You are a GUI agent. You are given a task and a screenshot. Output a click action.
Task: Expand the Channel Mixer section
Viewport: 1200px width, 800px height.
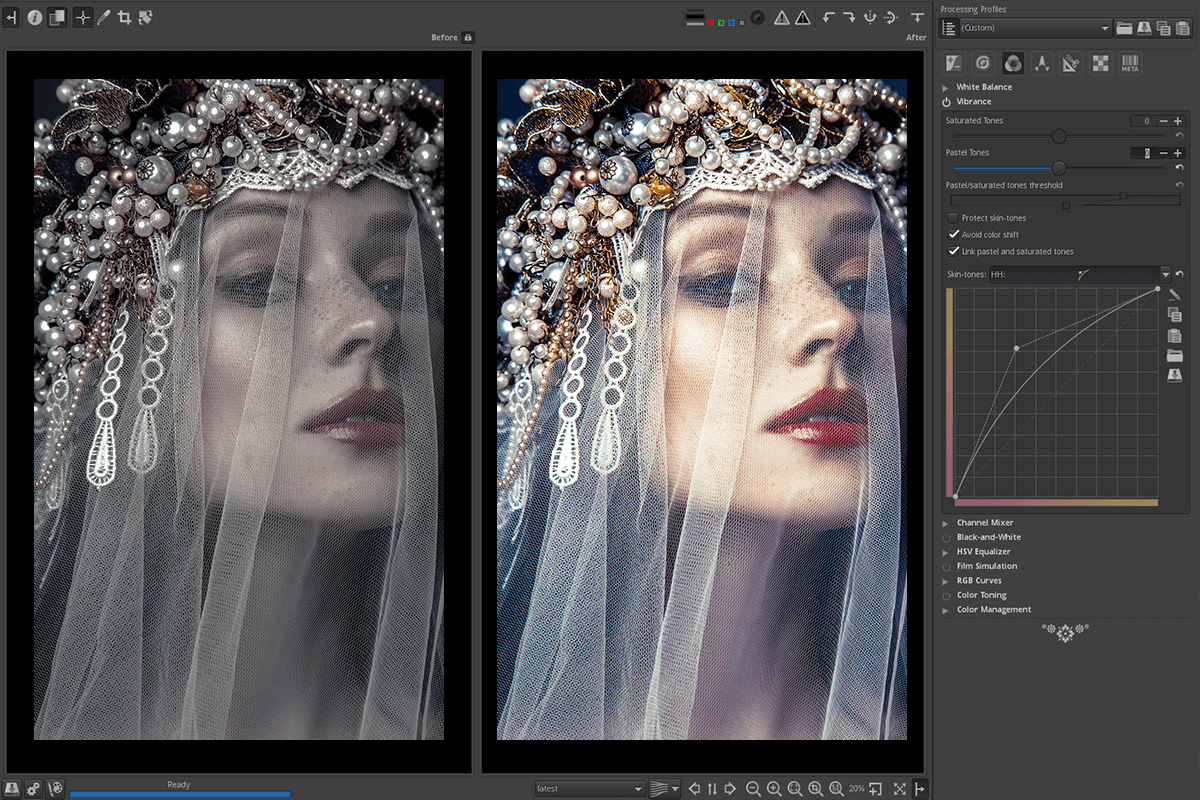pos(984,522)
